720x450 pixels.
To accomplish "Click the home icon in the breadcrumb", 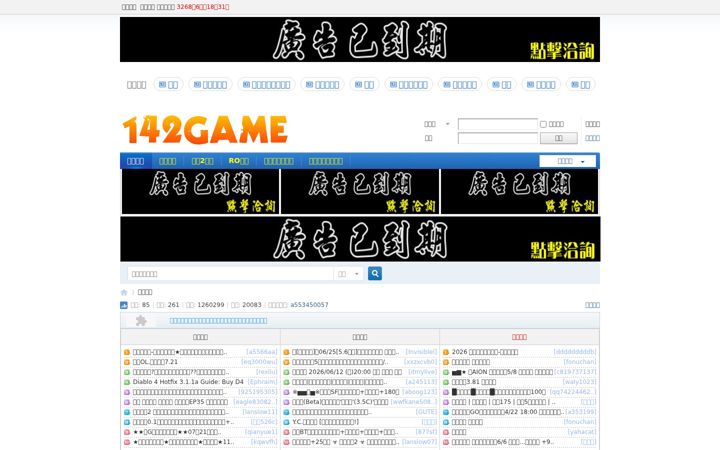I will 124,292.
